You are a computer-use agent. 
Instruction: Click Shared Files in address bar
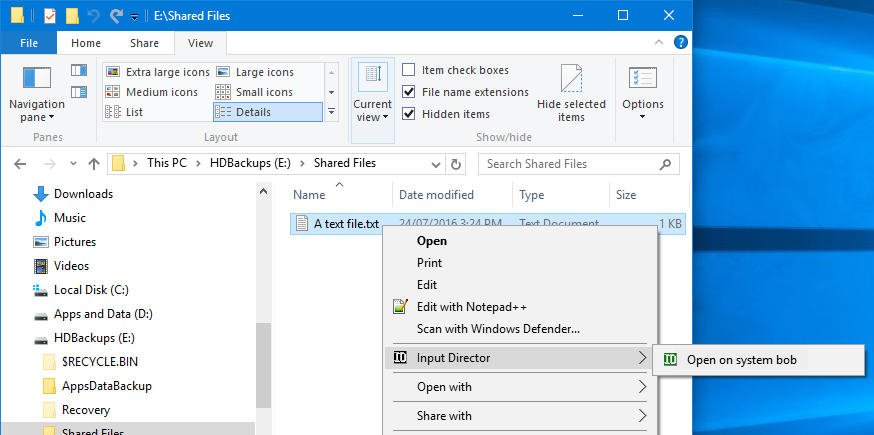coord(345,163)
